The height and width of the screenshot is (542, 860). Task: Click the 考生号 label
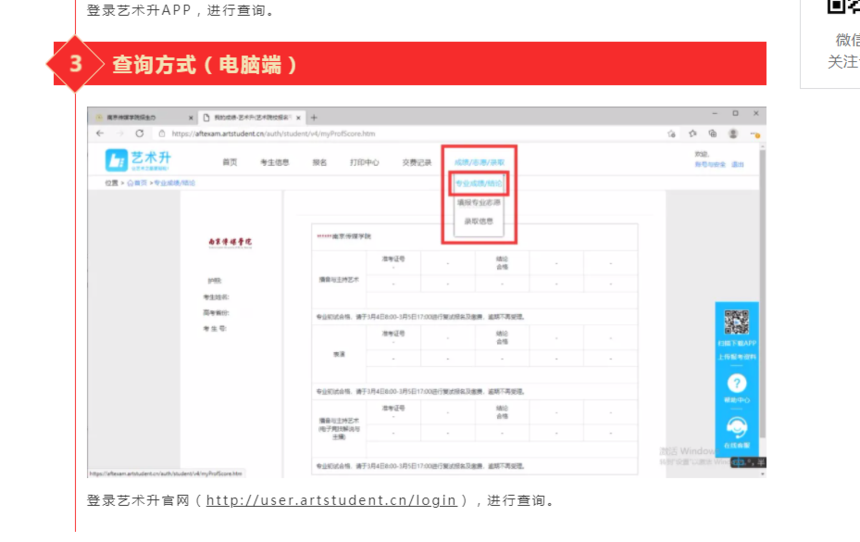click(x=214, y=329)
